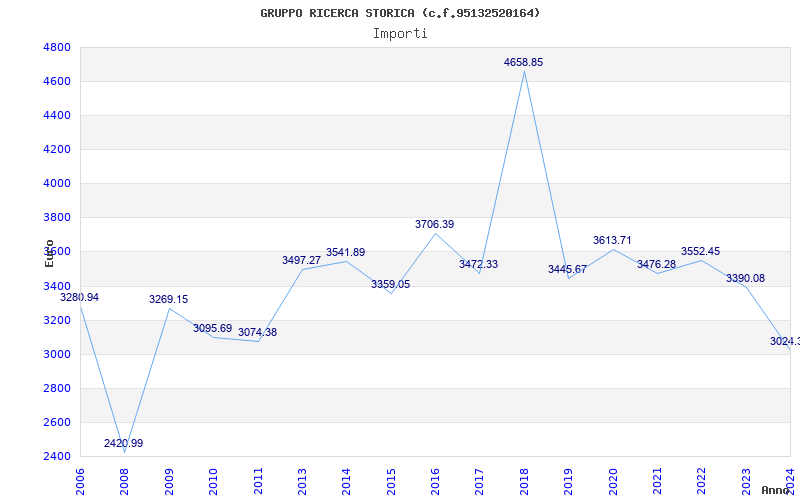Click the x-axis year 2022
The image size is (800, 500).
701,481
